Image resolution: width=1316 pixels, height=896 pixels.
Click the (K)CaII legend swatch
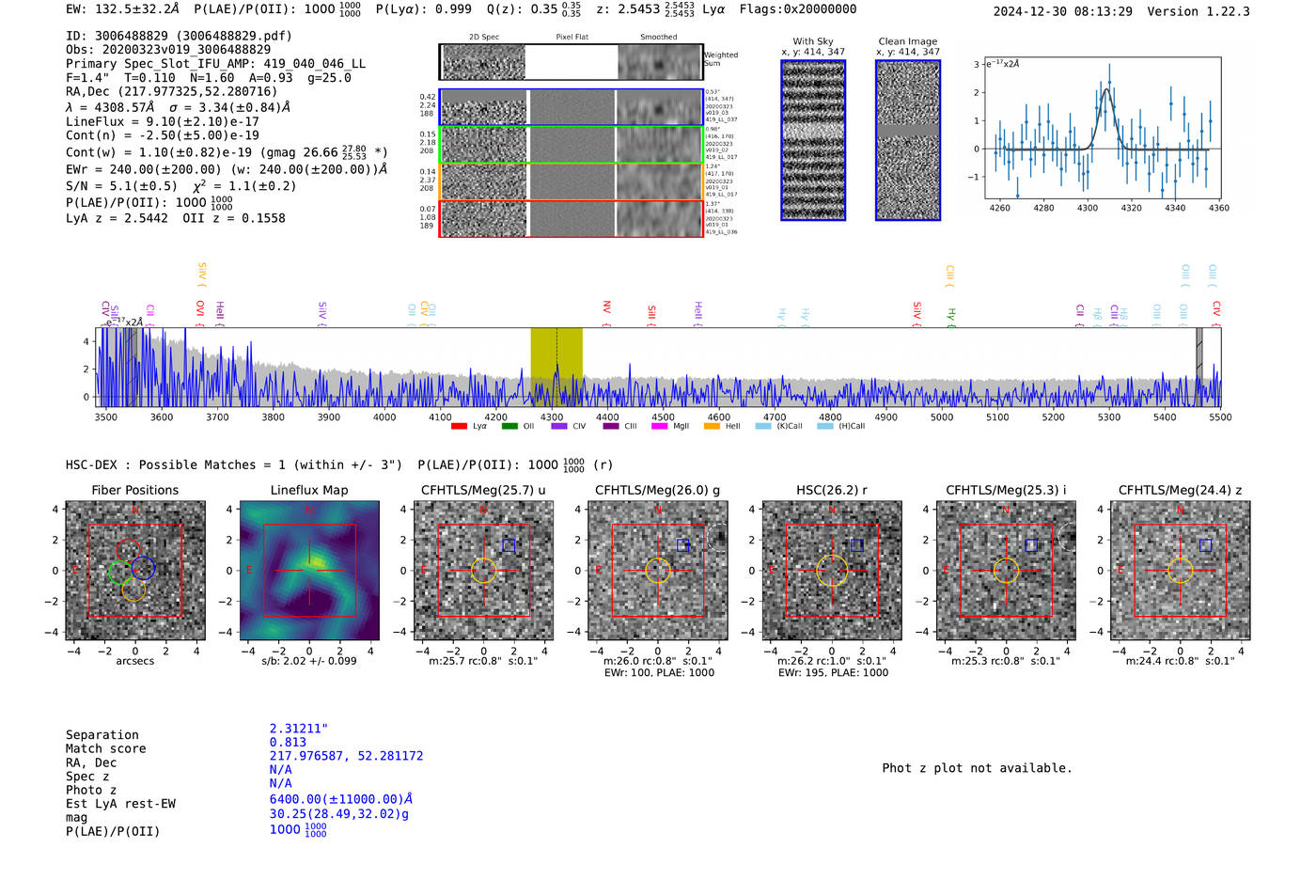tap(763, 426)
